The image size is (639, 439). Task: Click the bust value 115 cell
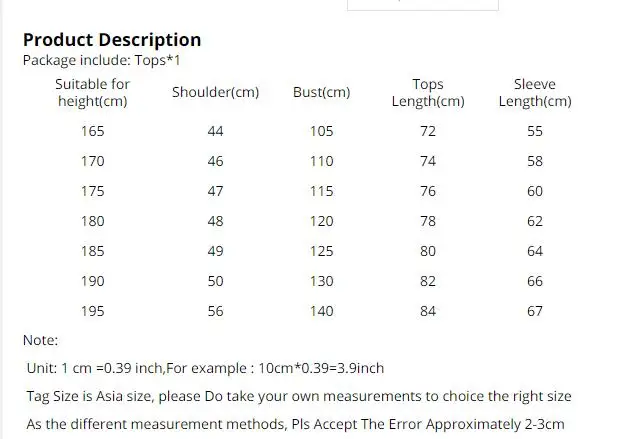click(x=322, y=191)
